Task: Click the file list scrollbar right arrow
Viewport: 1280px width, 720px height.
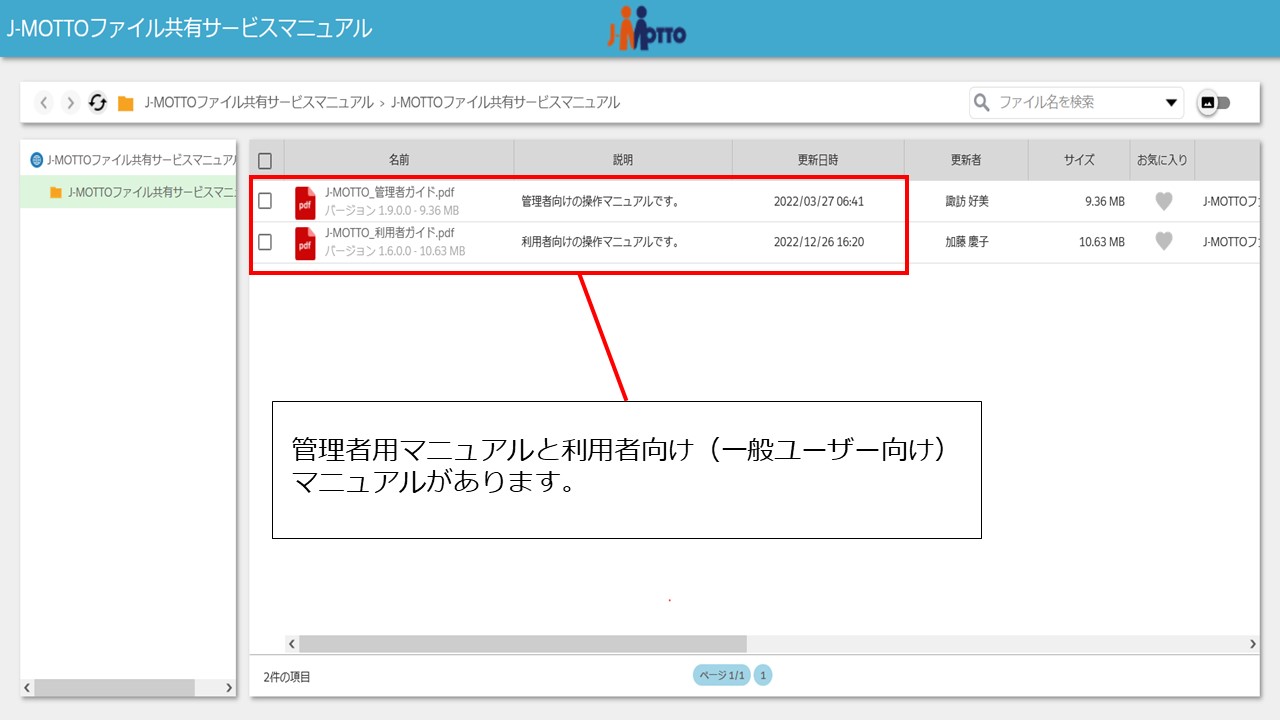Action: tap(1252, 644)
